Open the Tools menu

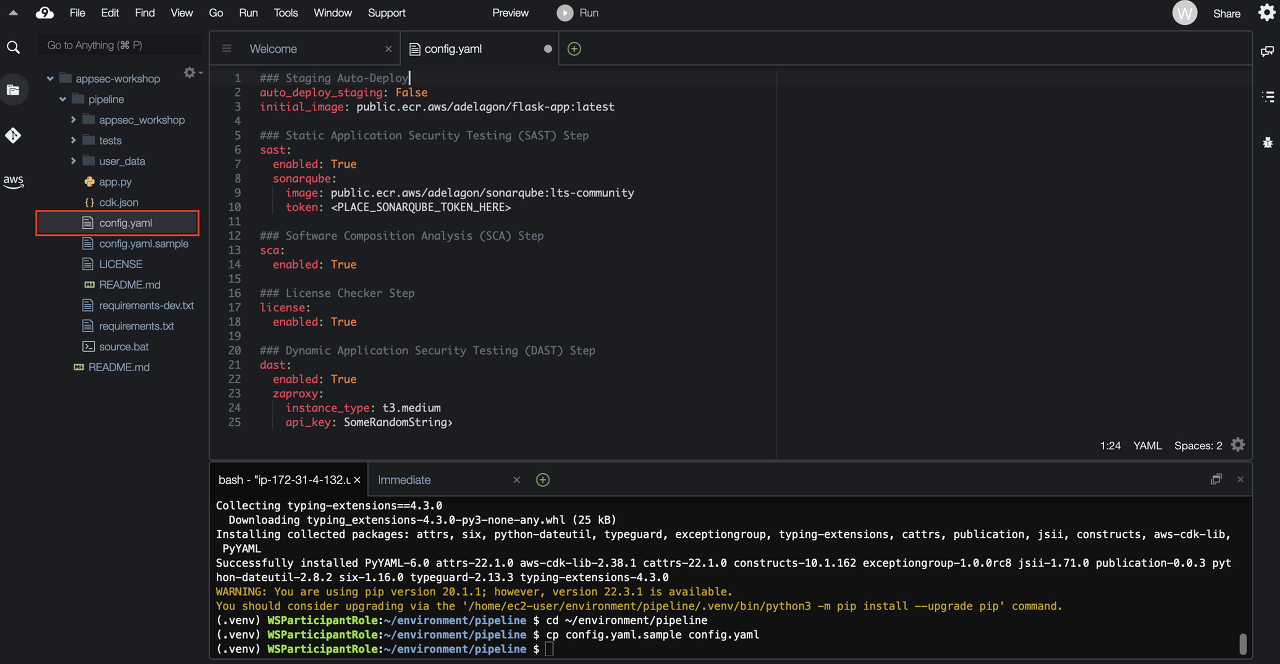[286, 13]
